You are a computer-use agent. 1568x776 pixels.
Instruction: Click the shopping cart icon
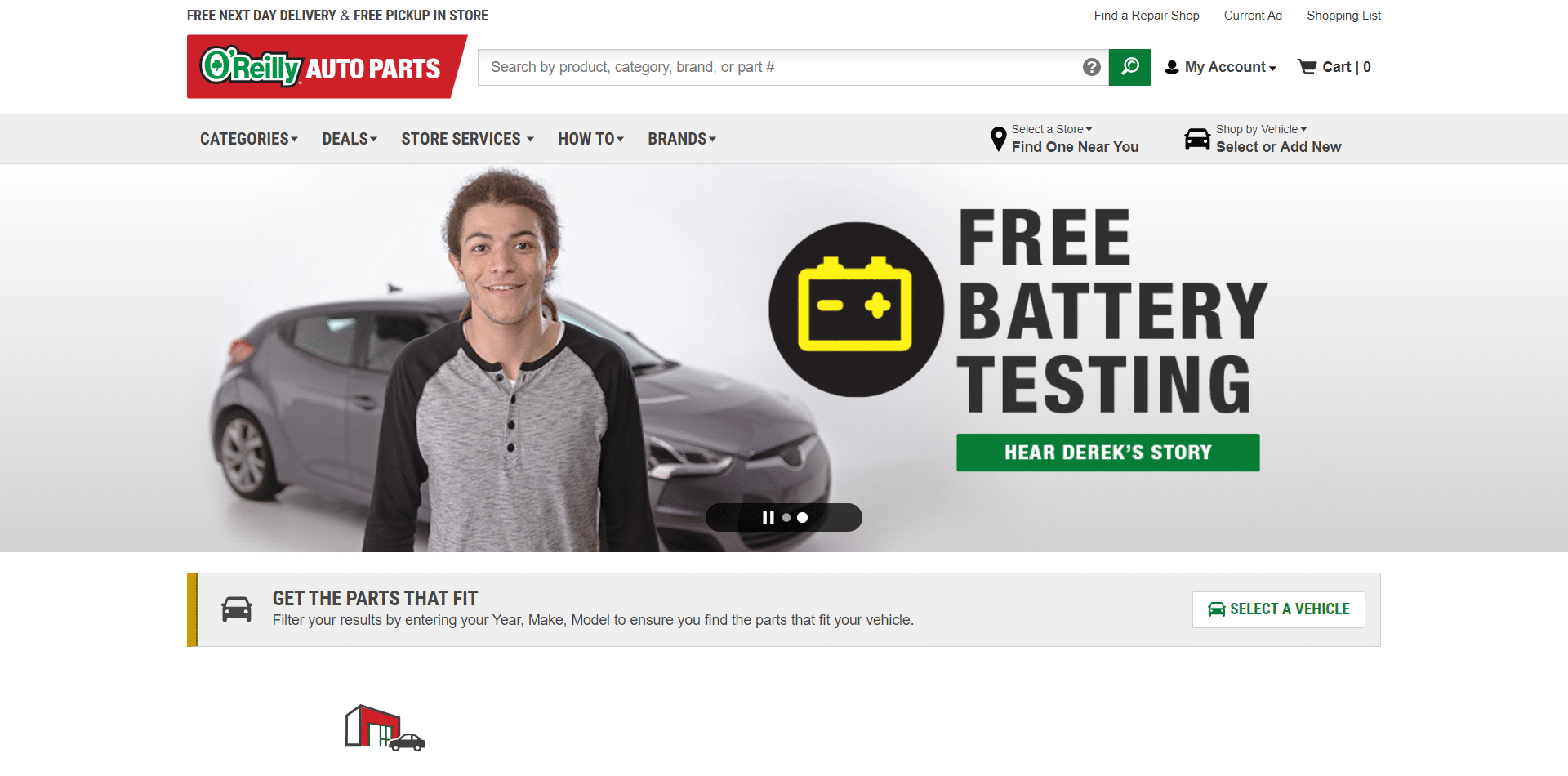coord(1307,66)
